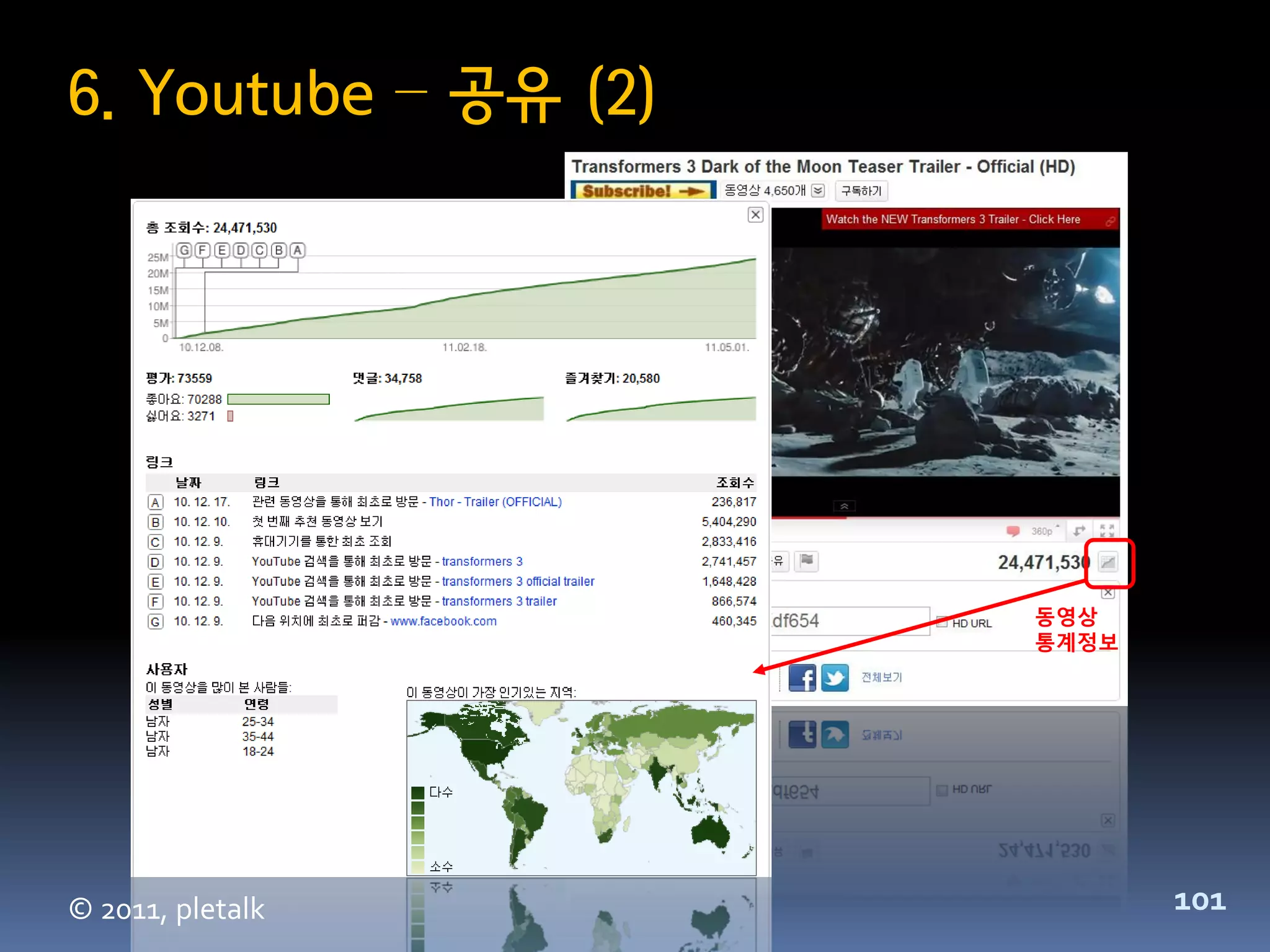Open the Thor - Trailer (OFFICIAL) link

(x=495, y=502)
